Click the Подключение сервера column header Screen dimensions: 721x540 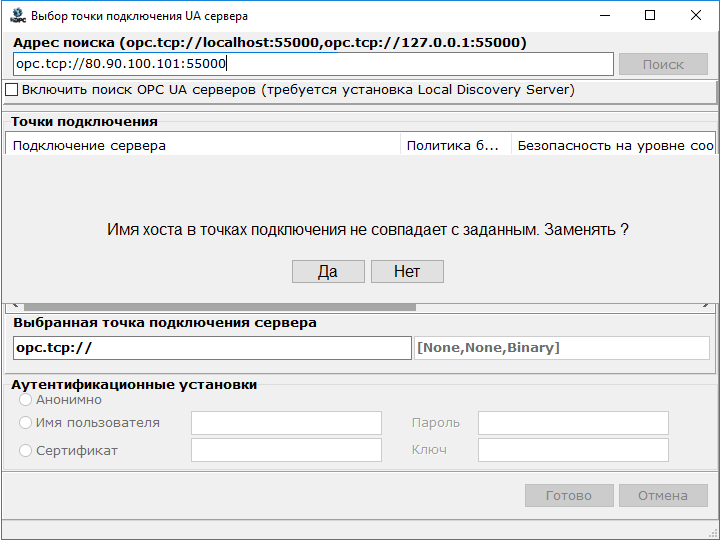[x=203, y=145]
